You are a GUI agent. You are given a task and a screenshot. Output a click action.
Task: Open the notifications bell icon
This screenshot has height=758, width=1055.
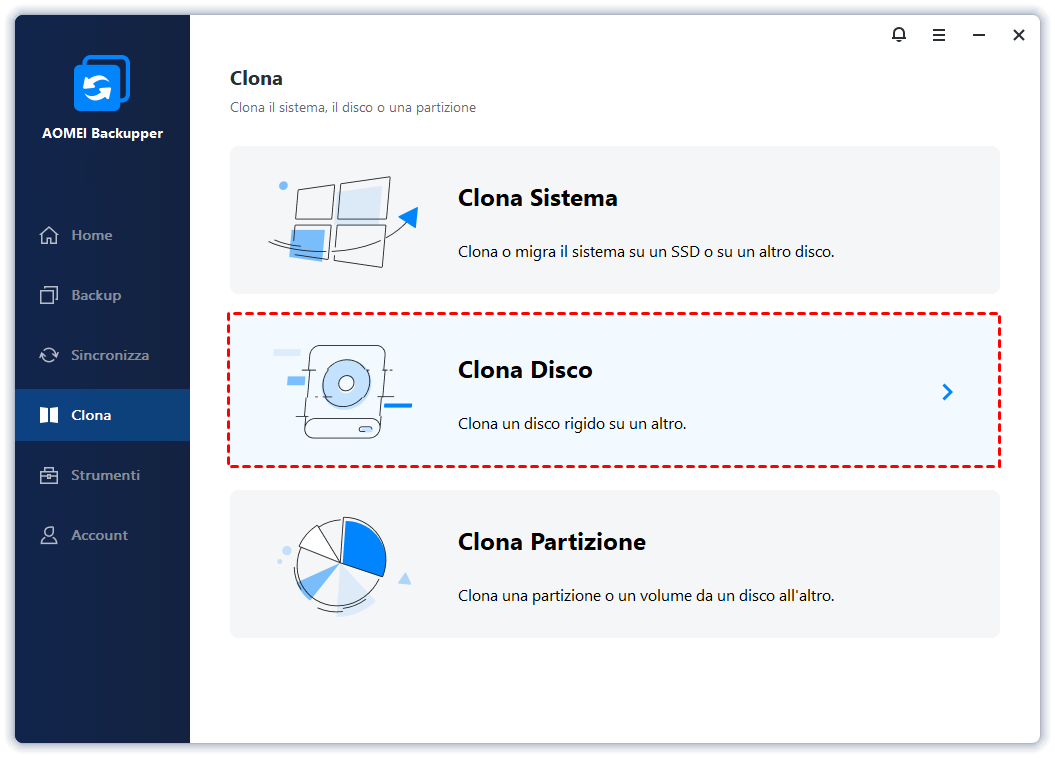click(x=898, y=34)
